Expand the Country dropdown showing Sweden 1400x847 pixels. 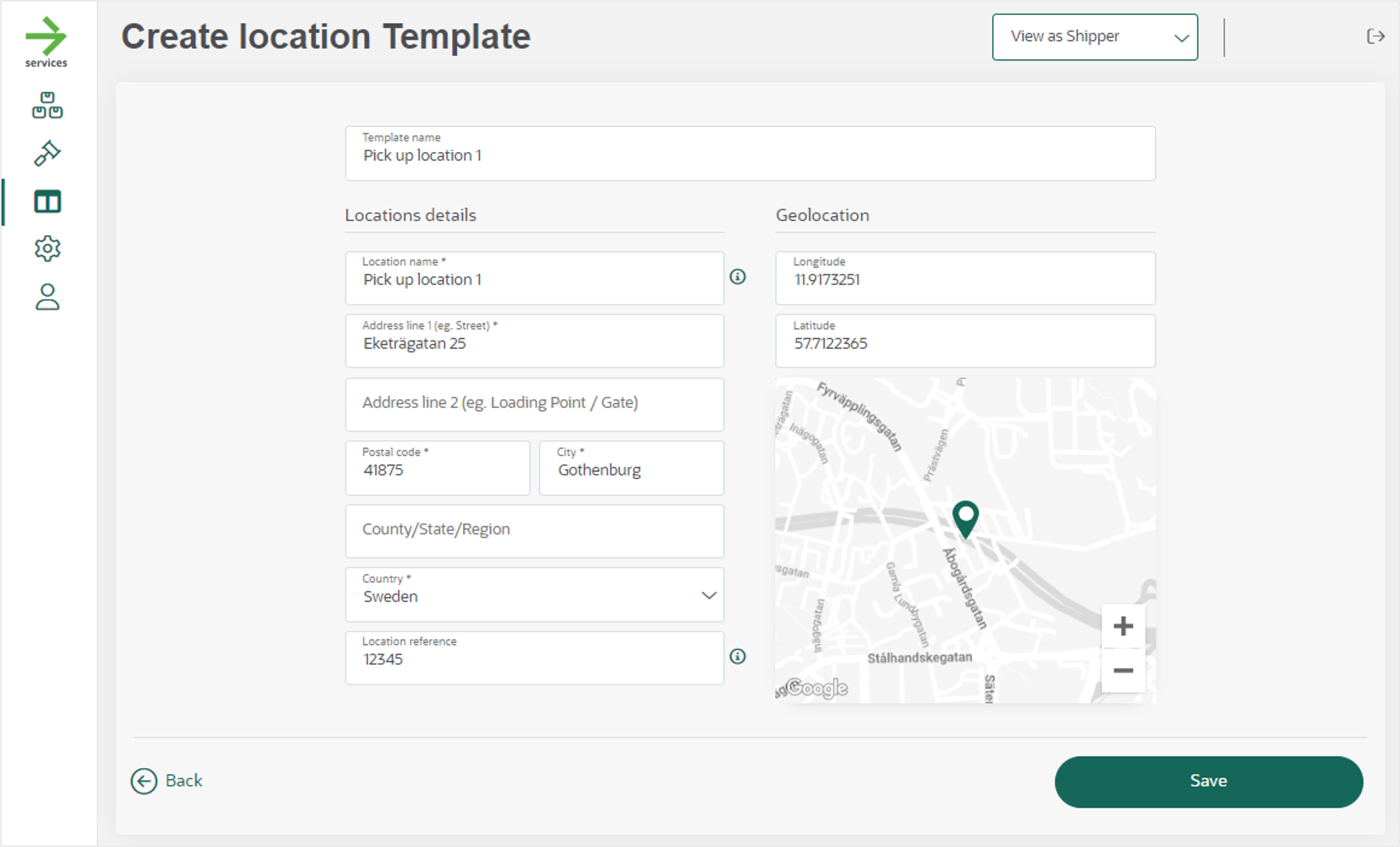click(x=708, y=595)
